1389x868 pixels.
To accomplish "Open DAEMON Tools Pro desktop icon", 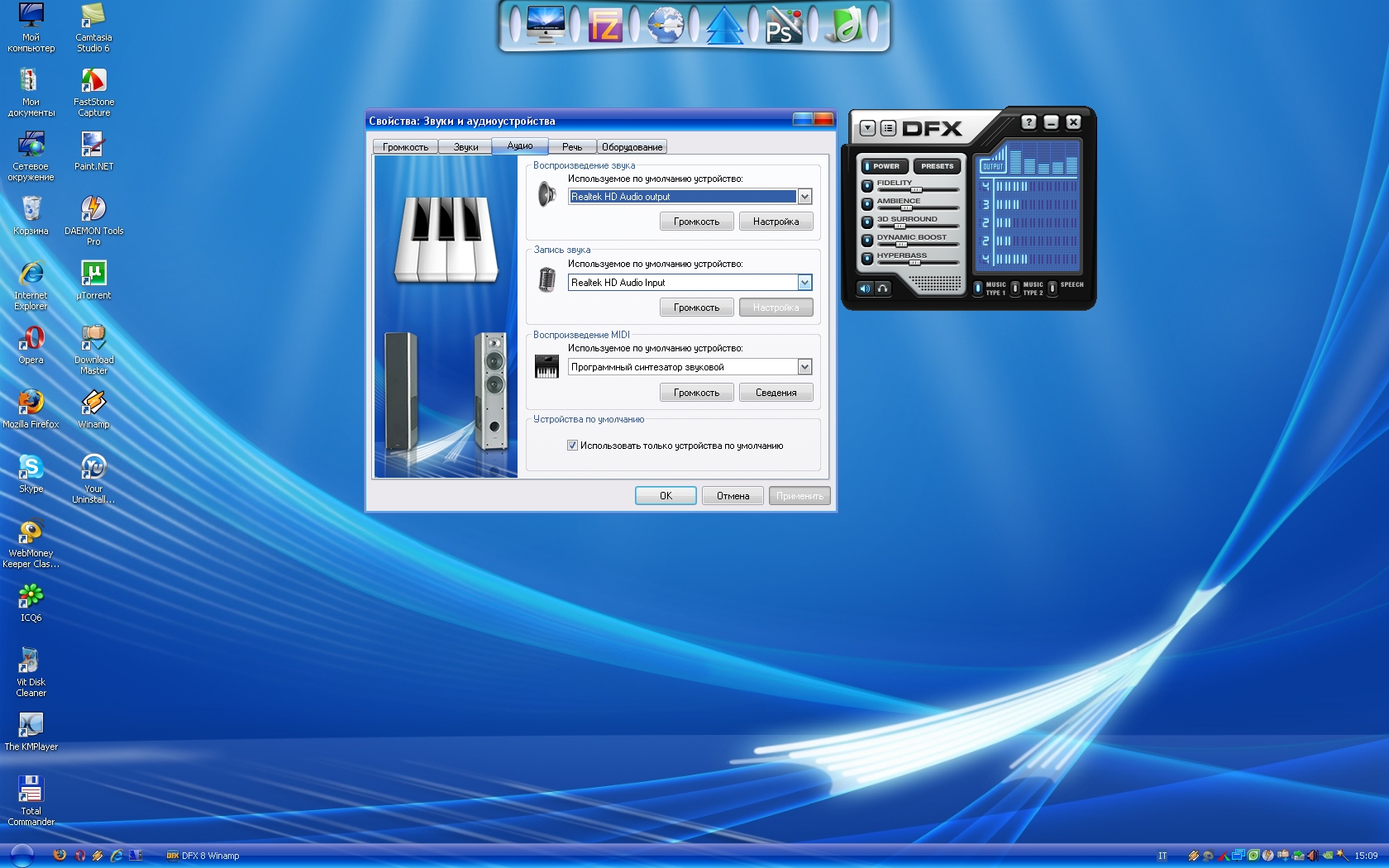I will pos(93,221).
